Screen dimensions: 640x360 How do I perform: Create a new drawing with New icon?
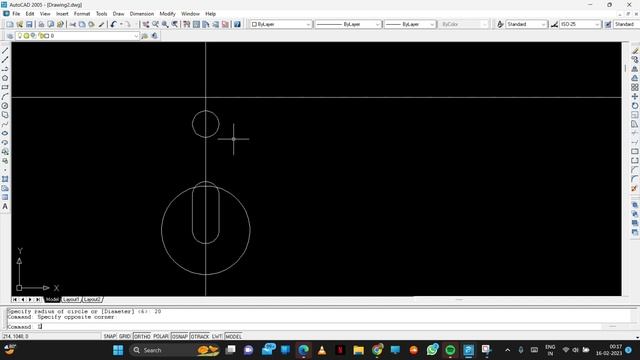tap(10, 24)
